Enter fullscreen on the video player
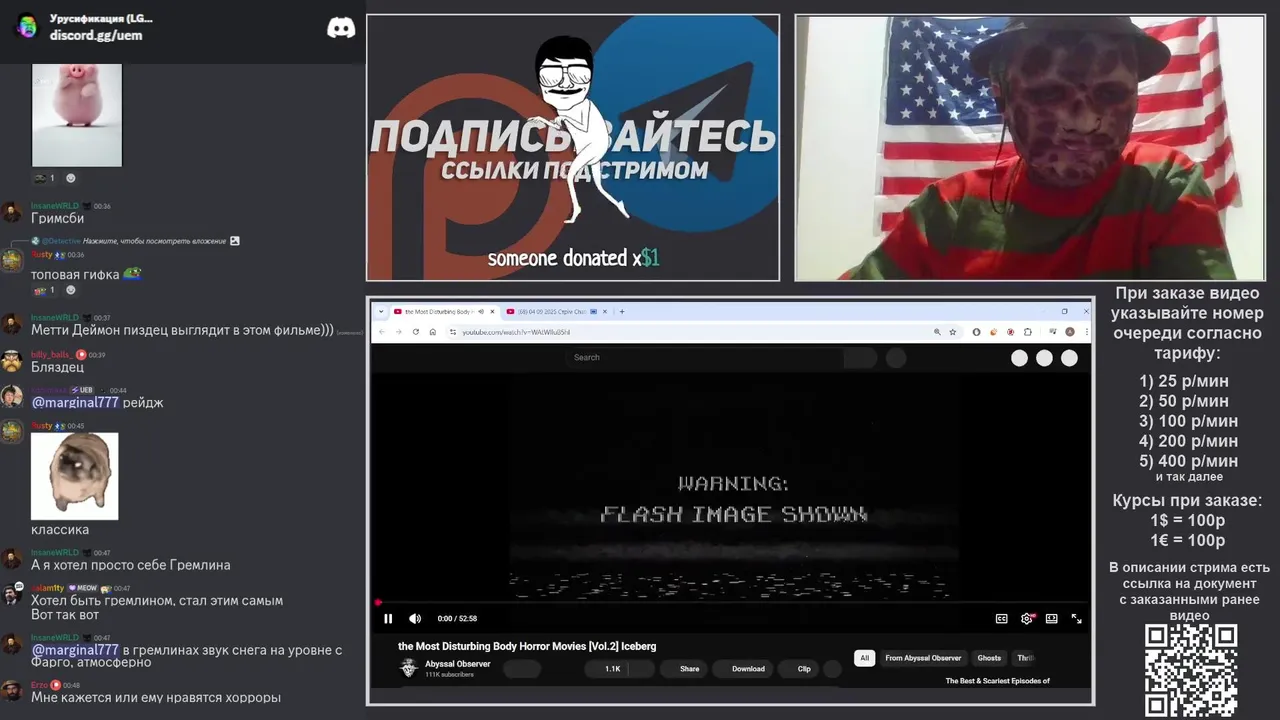 coord(1076,618)
